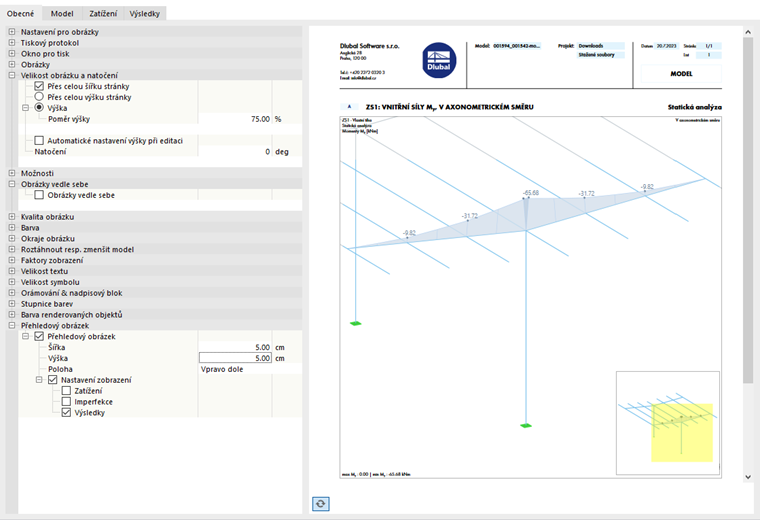Click the Natočení row label

(x=50, y=152)
